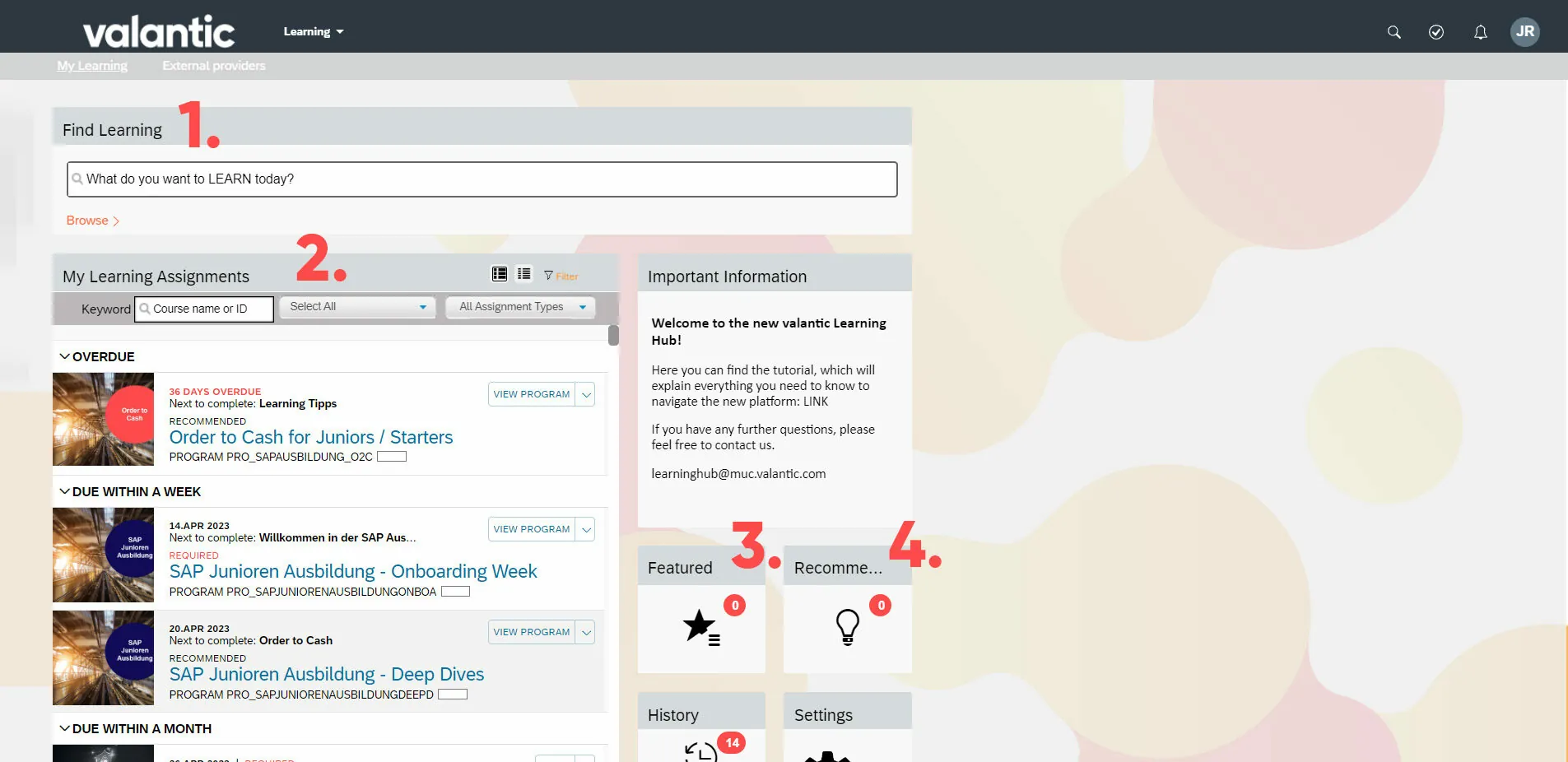Click Onboarding Week course thumbnail
This screenshot has height=762, width=1568.
pyautogui.click(x=103, y=555)
